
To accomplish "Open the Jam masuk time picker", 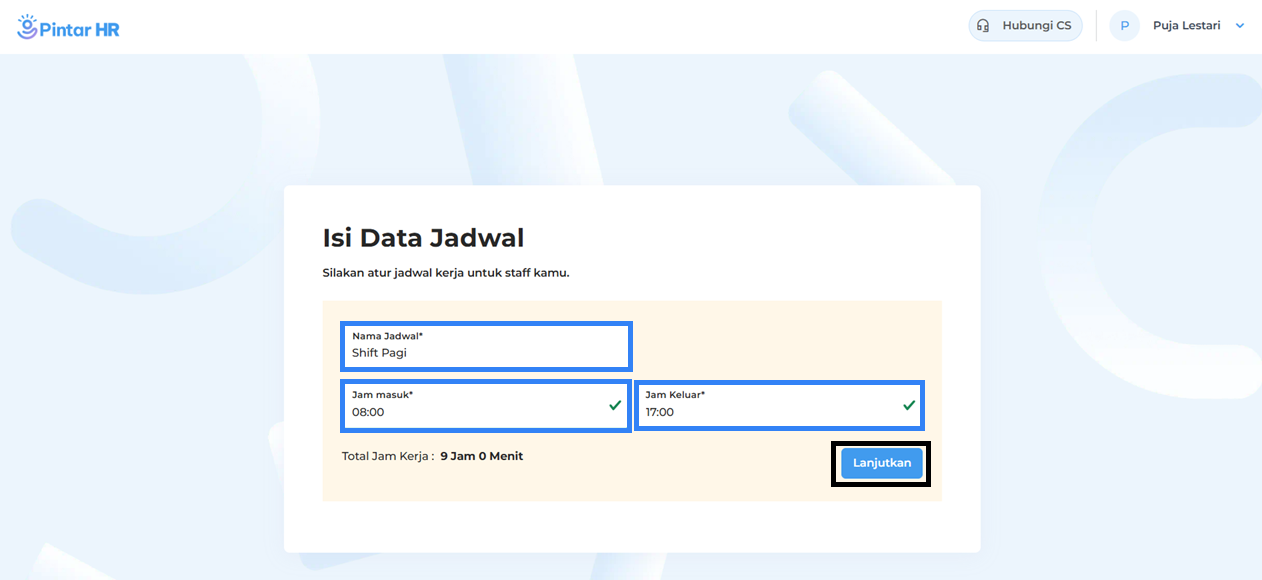I will (x=486, y=405).
